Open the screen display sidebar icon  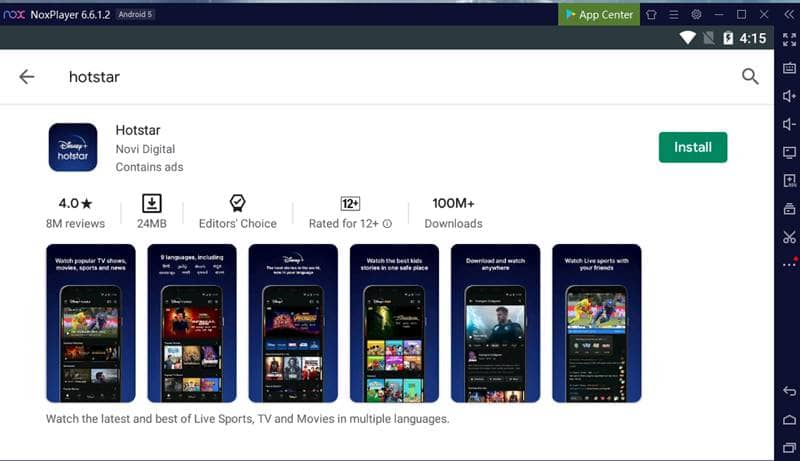[x=789, y=152]
